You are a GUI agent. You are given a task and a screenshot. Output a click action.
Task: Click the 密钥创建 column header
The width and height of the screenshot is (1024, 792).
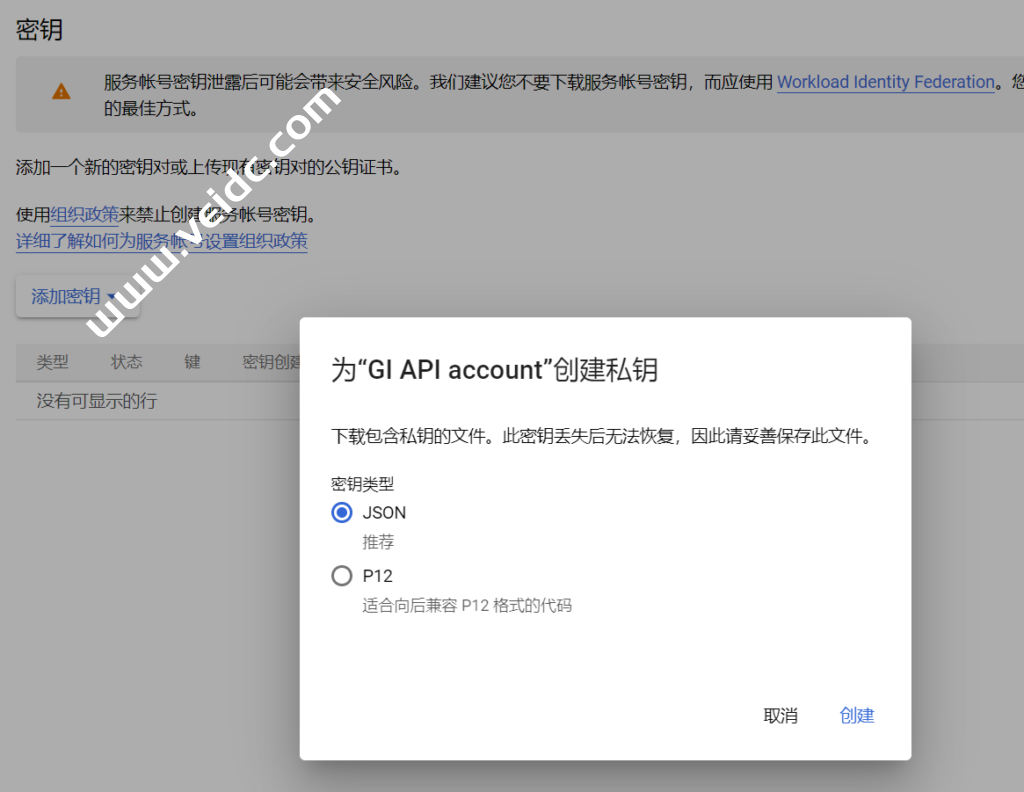click(x=271, y=362)
